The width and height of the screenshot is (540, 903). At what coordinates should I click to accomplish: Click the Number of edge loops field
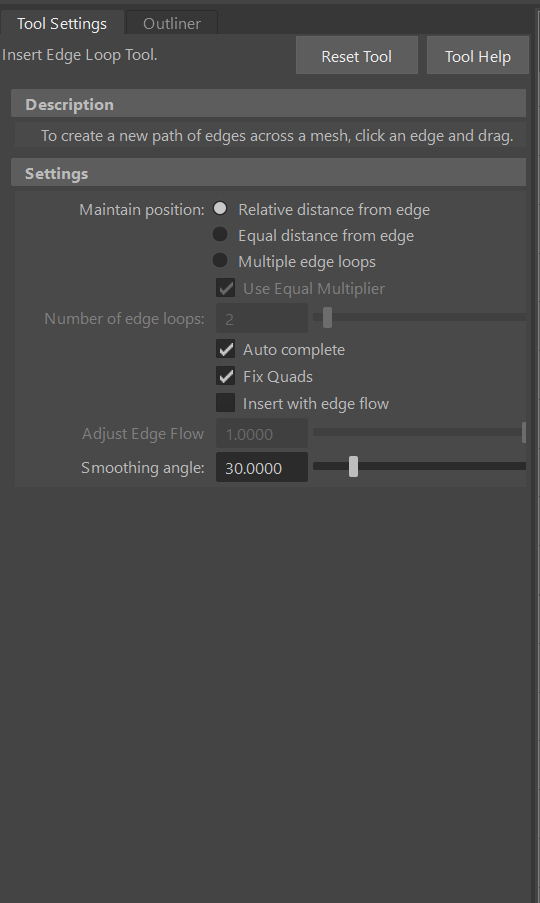coord(262,318)
